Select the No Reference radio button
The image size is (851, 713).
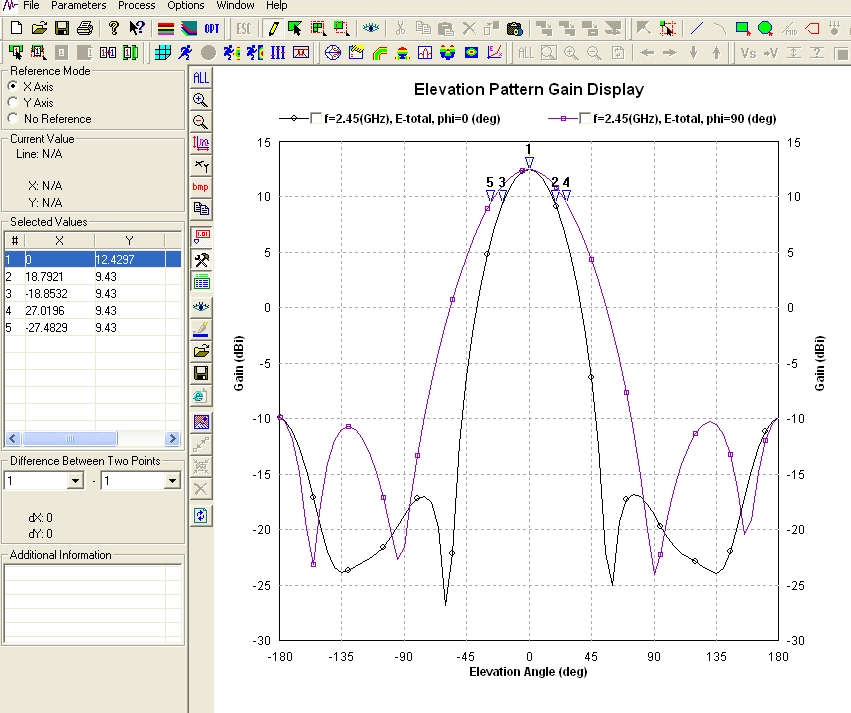[x=12, y=119]
